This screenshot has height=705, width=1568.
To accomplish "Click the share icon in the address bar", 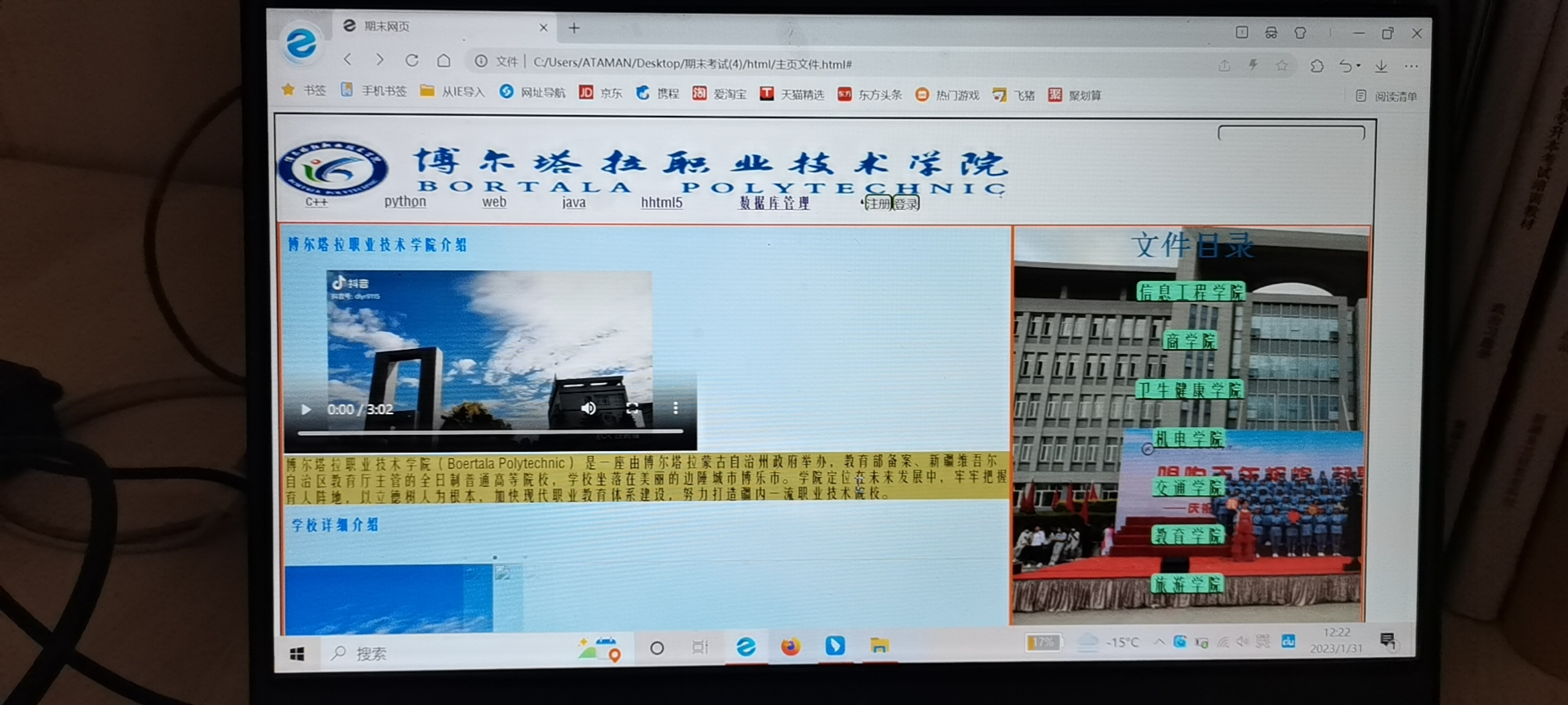I will coord(1224,65).
